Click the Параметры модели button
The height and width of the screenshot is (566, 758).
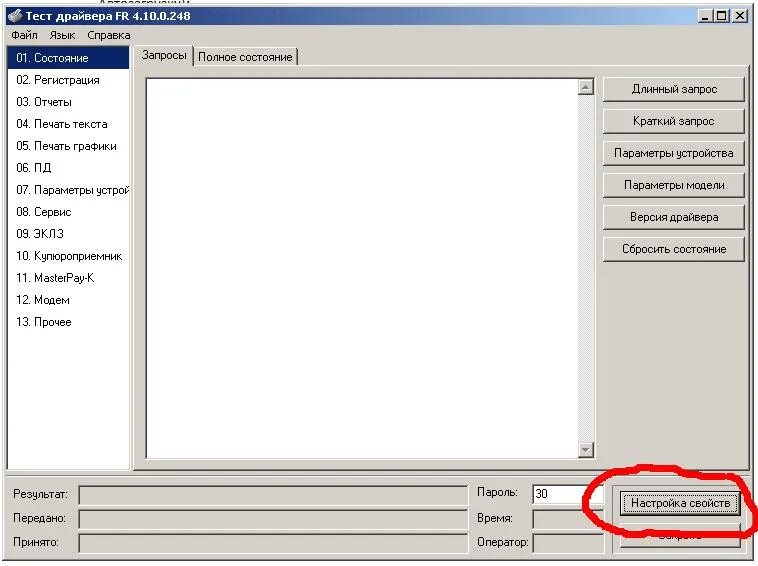pos(673,185)
